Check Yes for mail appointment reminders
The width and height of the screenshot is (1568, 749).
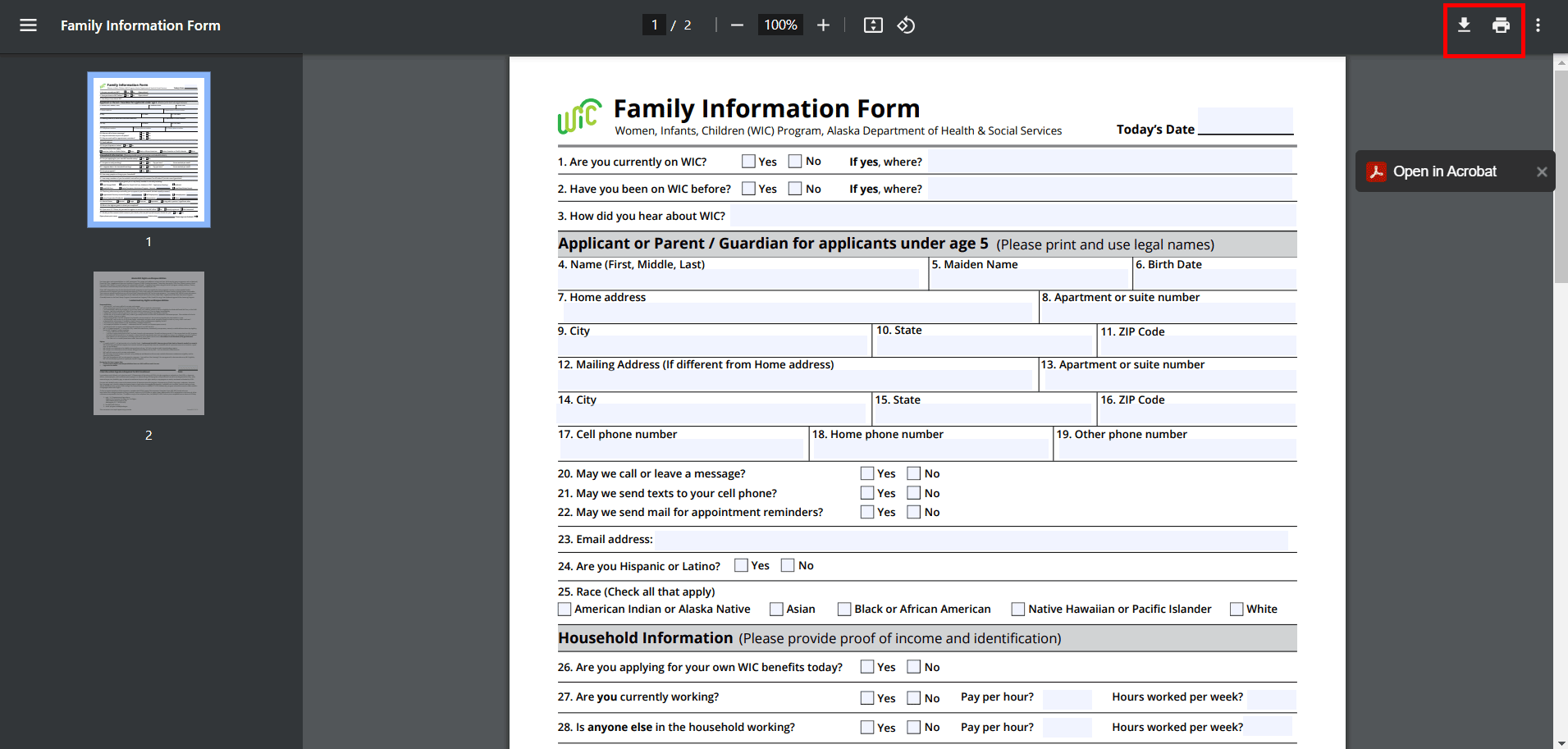pos(867,512)
